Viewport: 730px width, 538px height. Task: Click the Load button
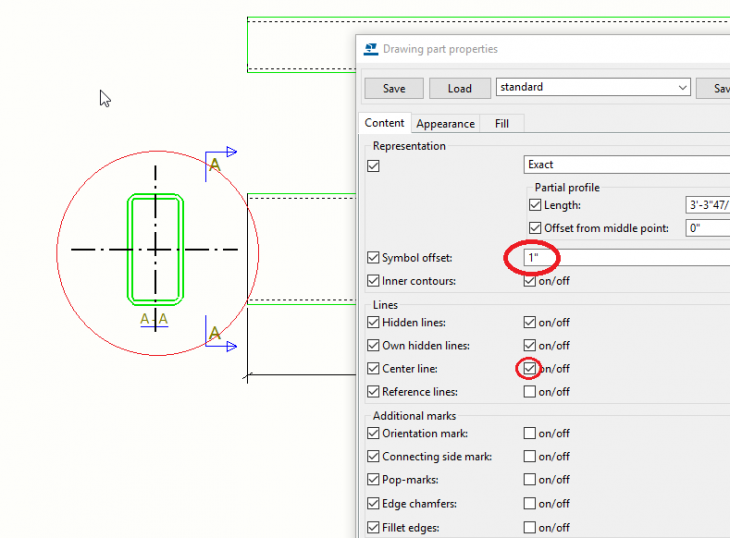click(460, 88)
